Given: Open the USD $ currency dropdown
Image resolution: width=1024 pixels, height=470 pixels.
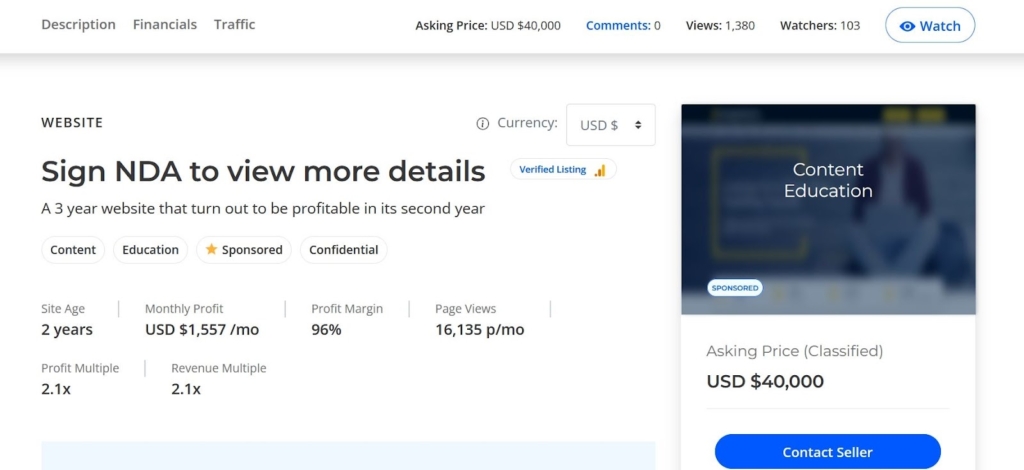Looking at the screenshot, I should [x=610, y=125].
